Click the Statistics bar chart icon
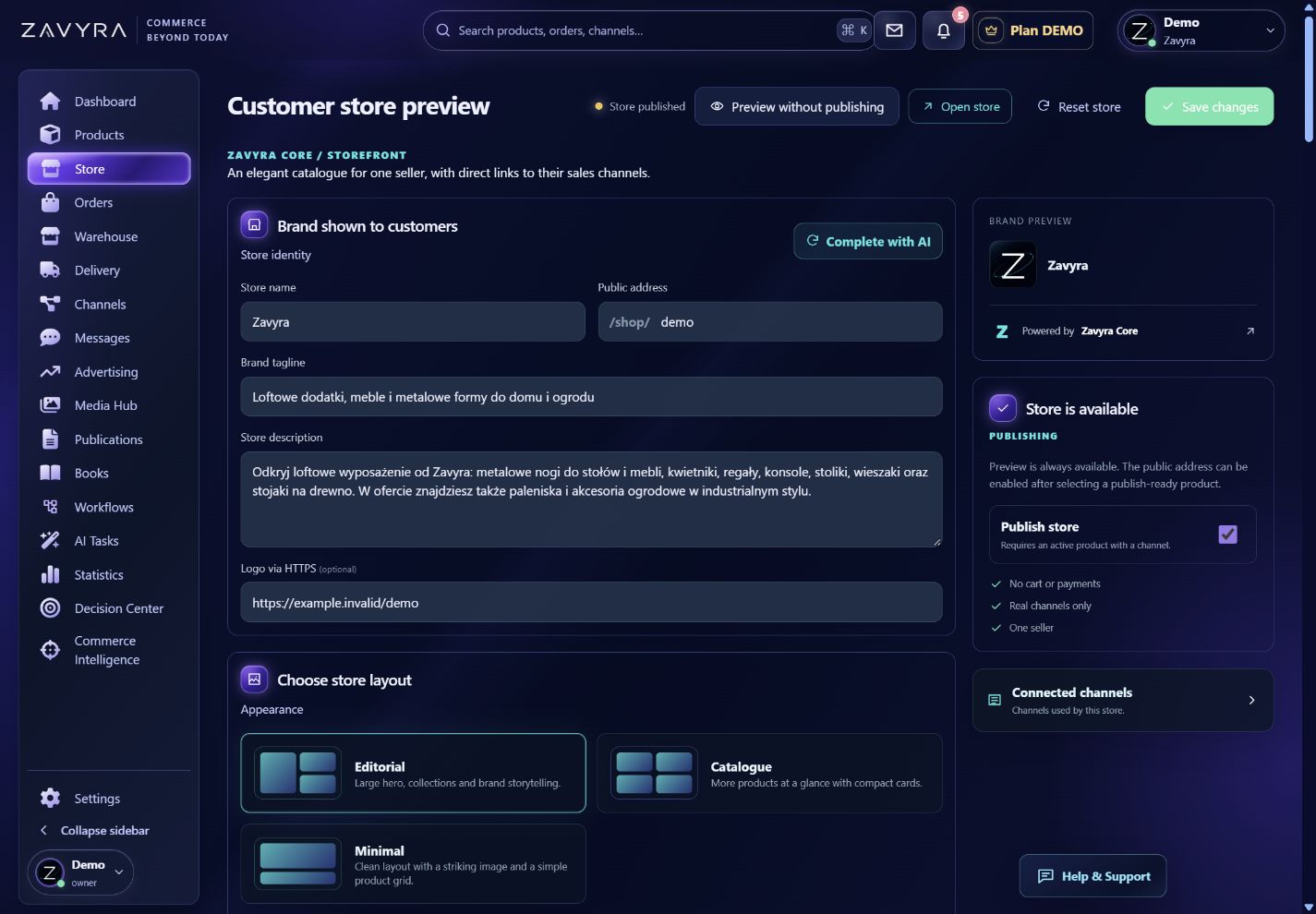This screenshot has width=1316, height=914. click(x=50, y=575)
